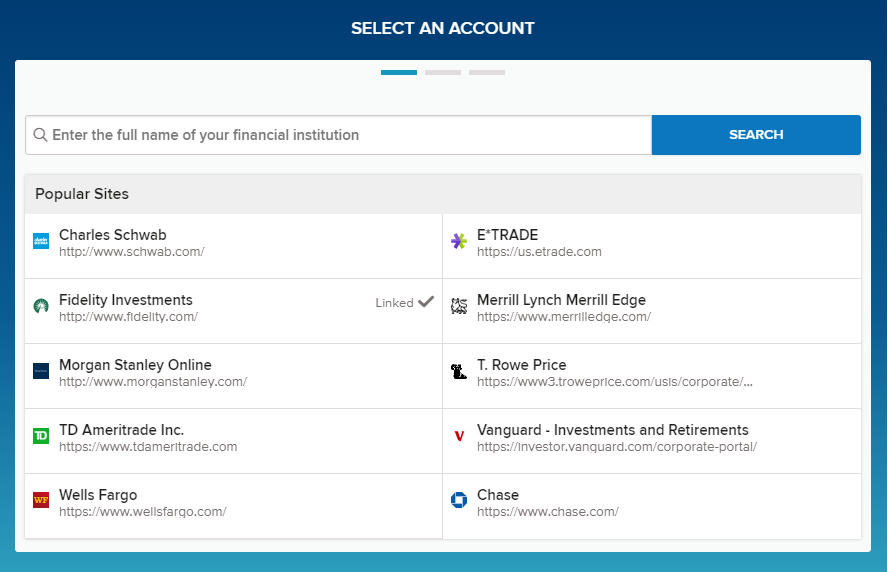Click the Vanguard red V logo
This screenshot has width=888, height=572.
click(x=459, y=436)
